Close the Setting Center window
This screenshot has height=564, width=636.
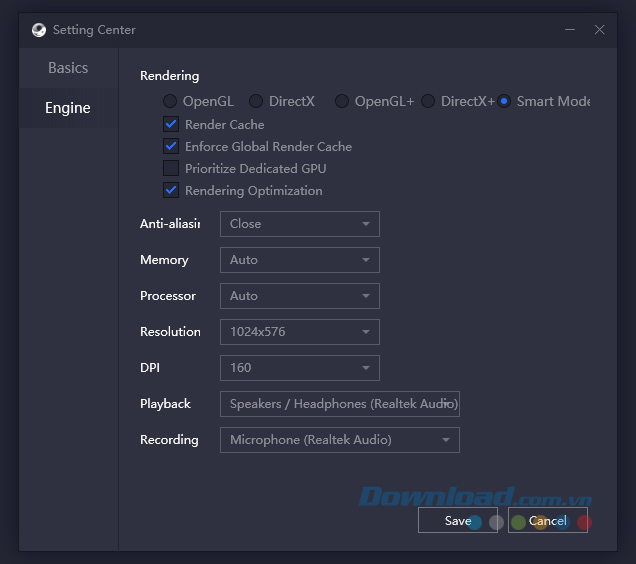point(599,30)
